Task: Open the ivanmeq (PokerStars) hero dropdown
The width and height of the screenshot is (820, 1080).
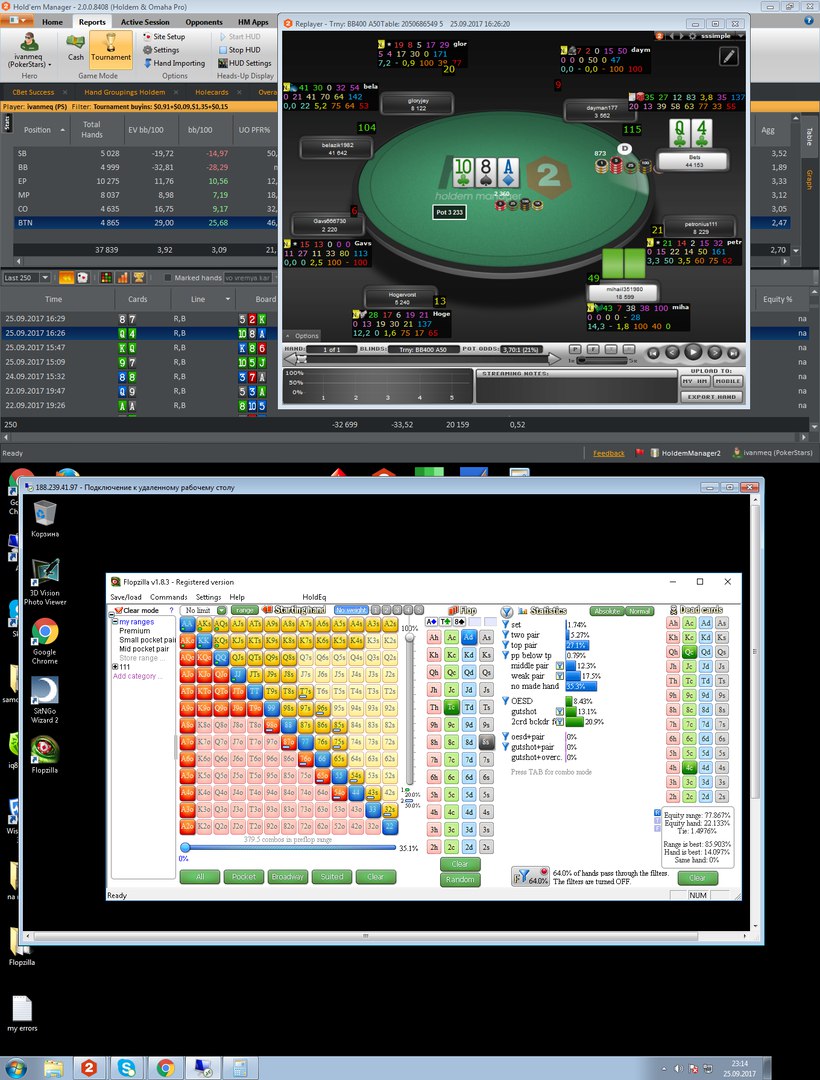Action: [28, 50]
